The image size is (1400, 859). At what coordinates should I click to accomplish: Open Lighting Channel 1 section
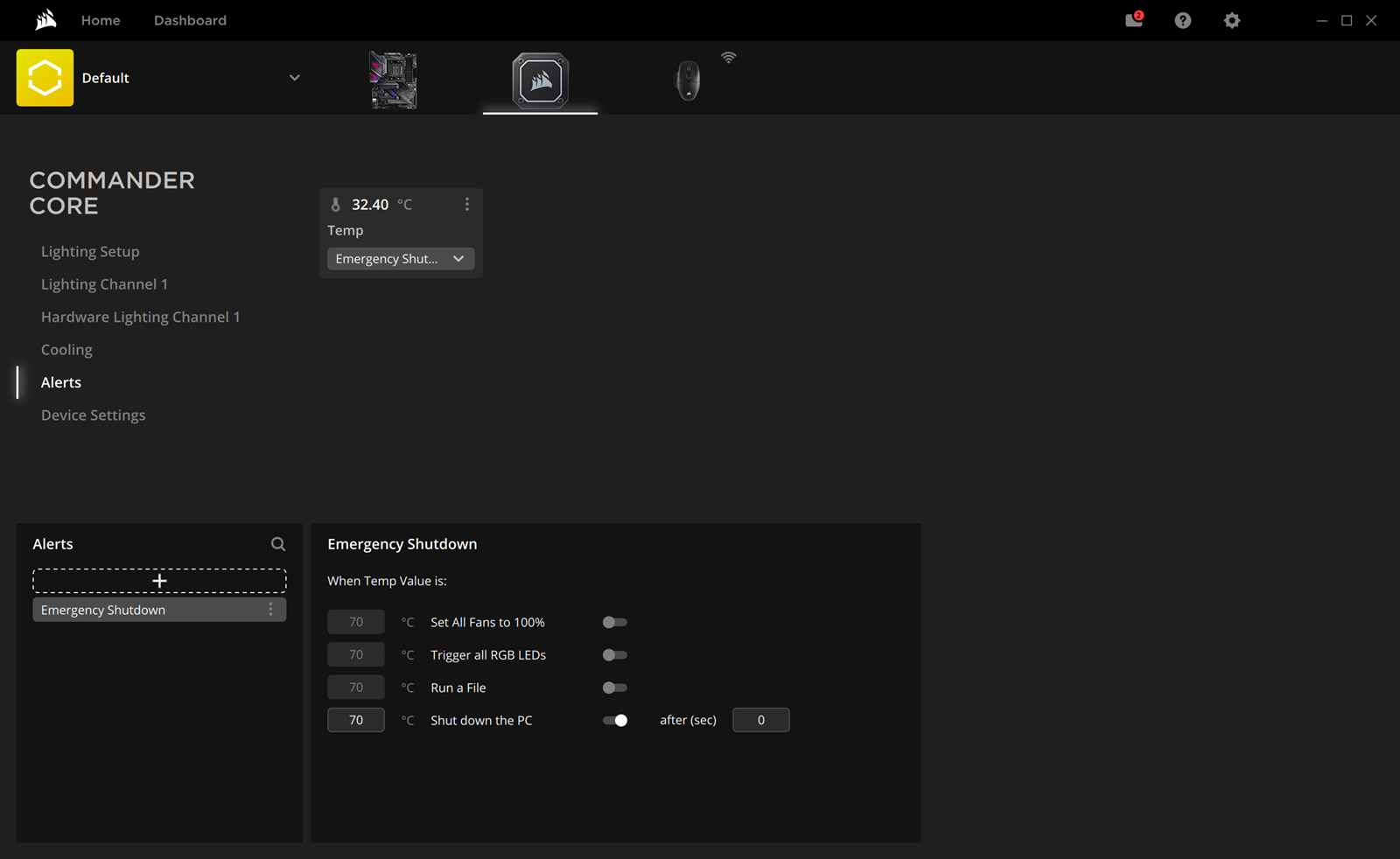[104, 284]
